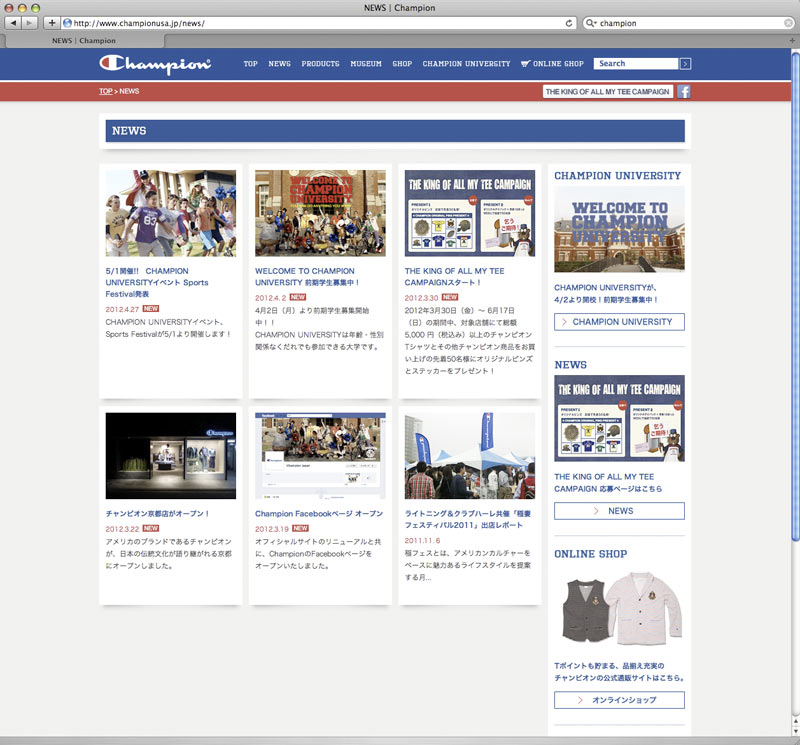This screenshot has height=745, width=800.
Task: Click inside the site Search field
Action: pos(635,64)
